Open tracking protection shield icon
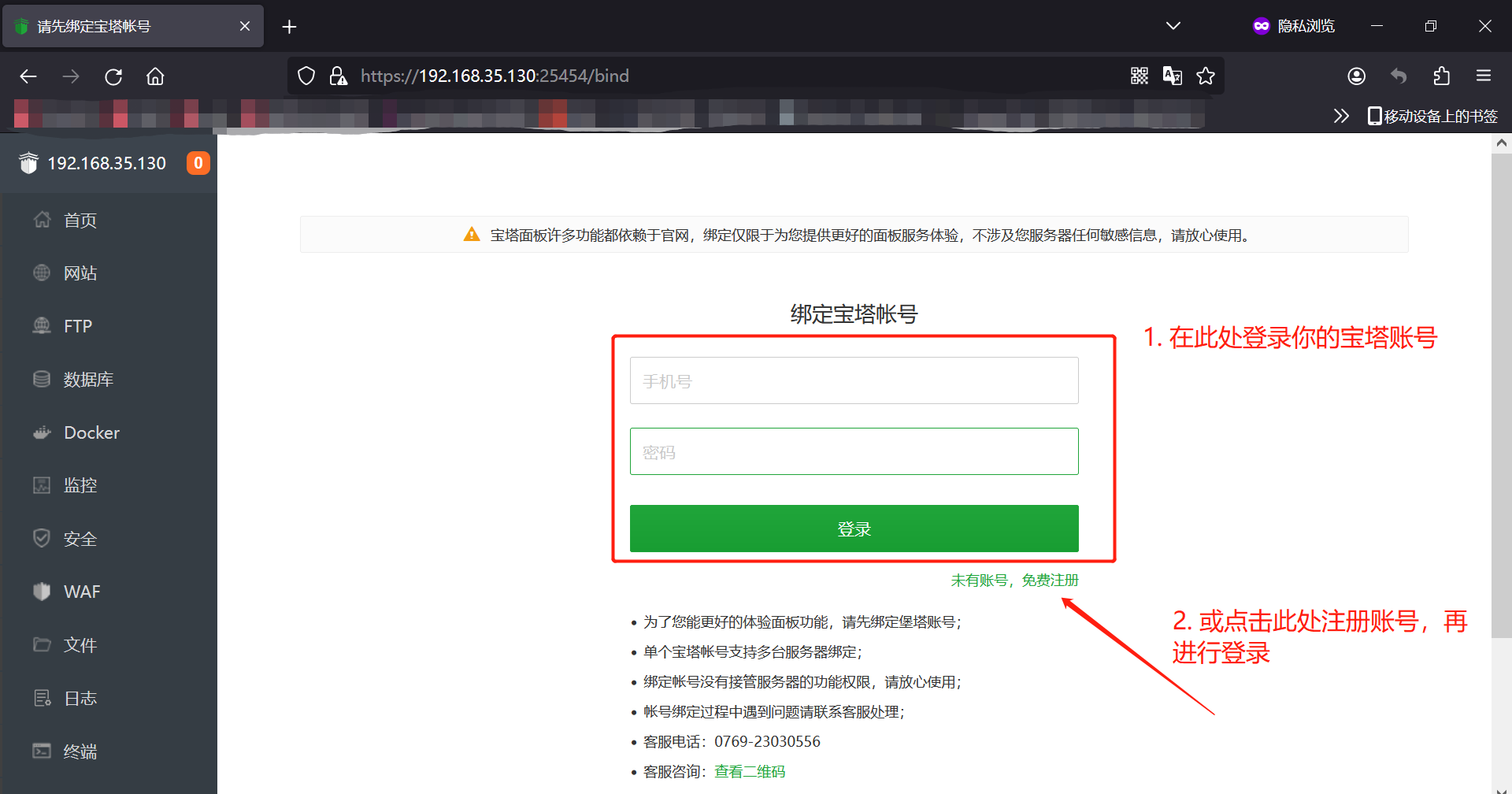The width and height of the screenshot is (1512, 794). [306, 76]
